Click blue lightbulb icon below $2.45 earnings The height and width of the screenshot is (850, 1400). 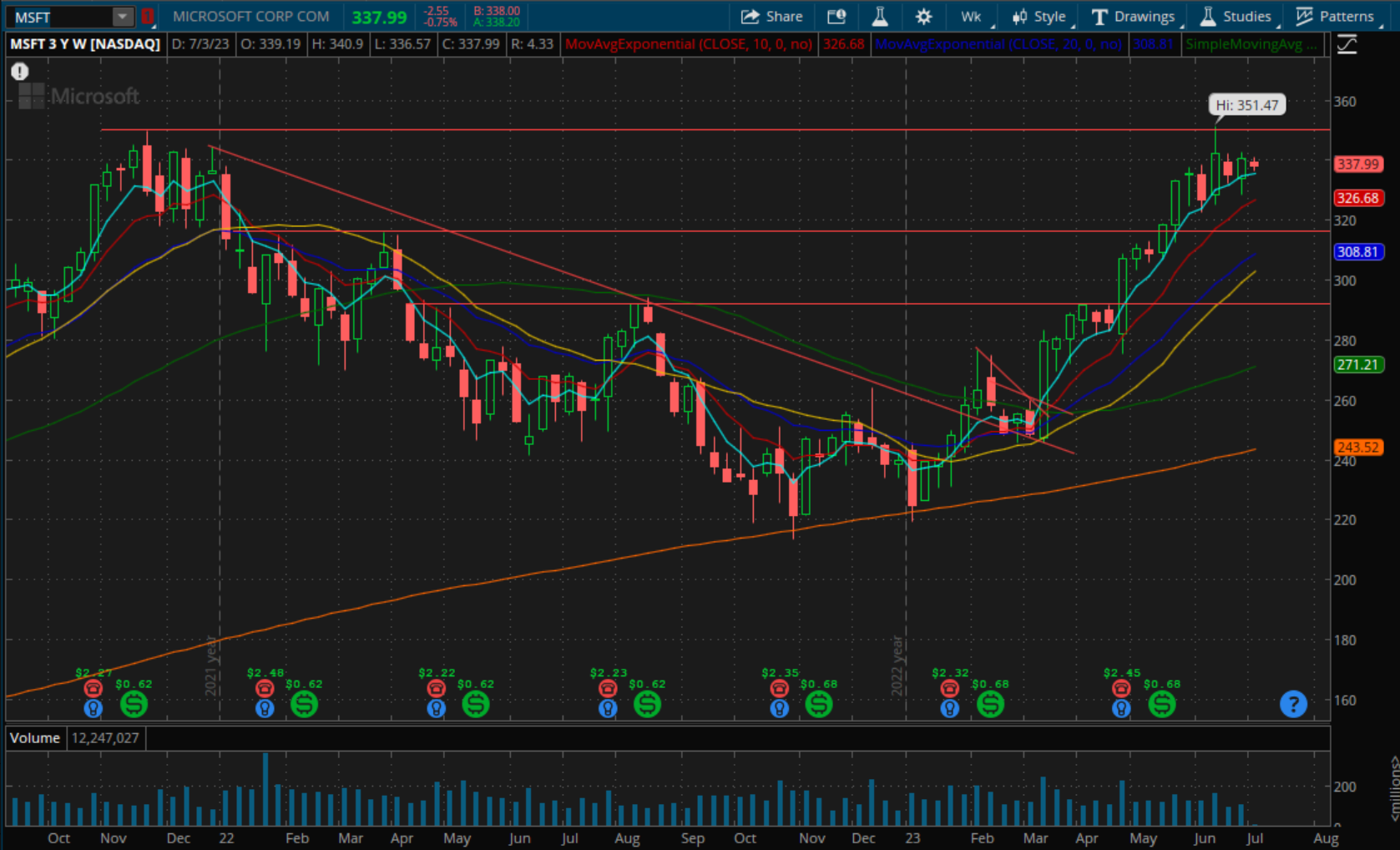1121,709
